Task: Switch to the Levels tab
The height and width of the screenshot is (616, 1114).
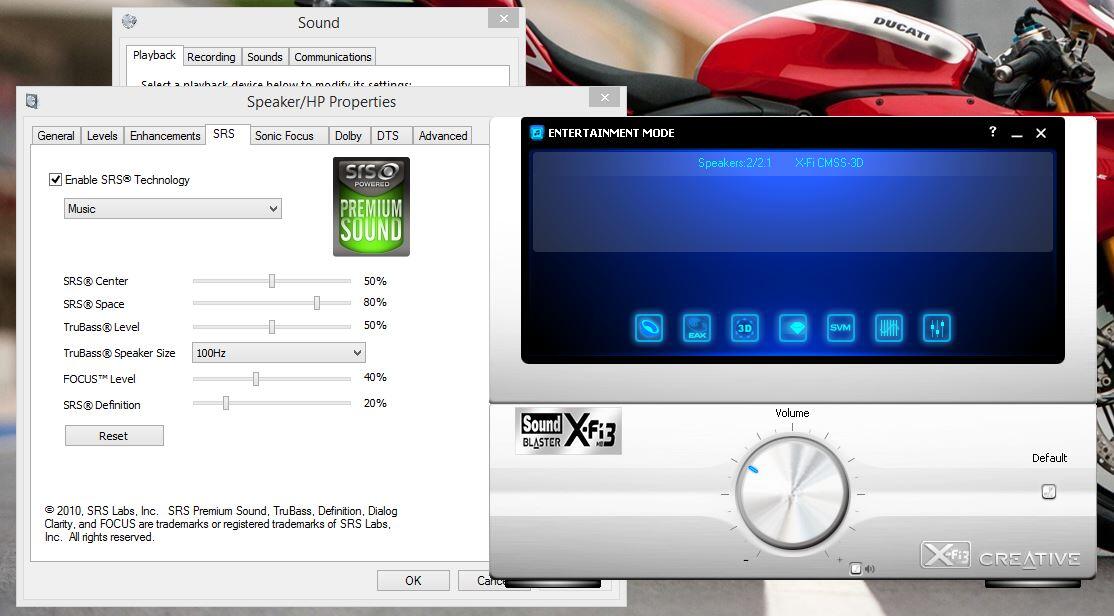Action: point(102,136)
